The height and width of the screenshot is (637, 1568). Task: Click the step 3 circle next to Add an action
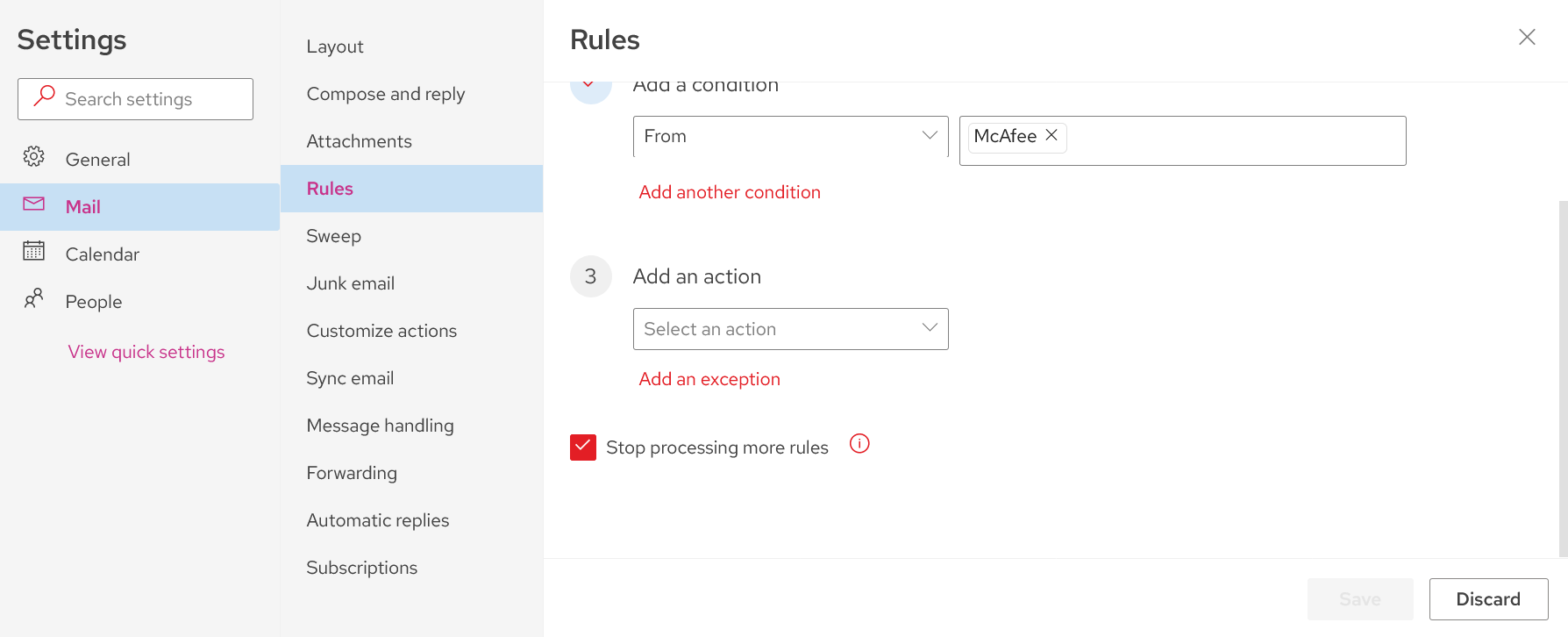[x=590, y=276]
